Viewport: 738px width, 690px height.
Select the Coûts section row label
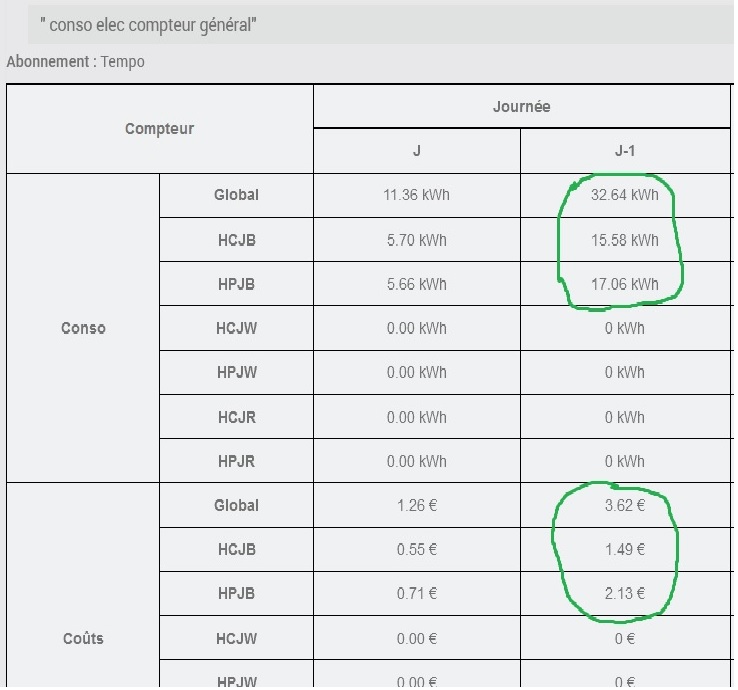click(83, 638)
